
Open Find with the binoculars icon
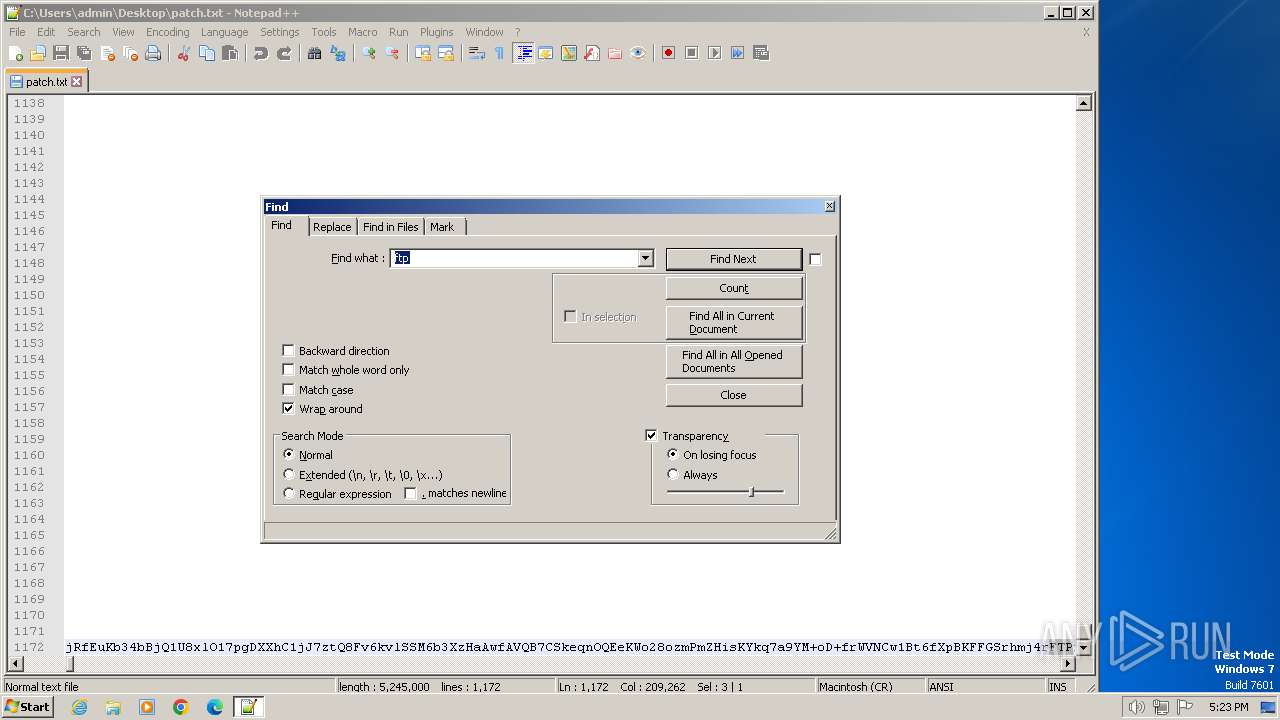(x=315, y=53)
